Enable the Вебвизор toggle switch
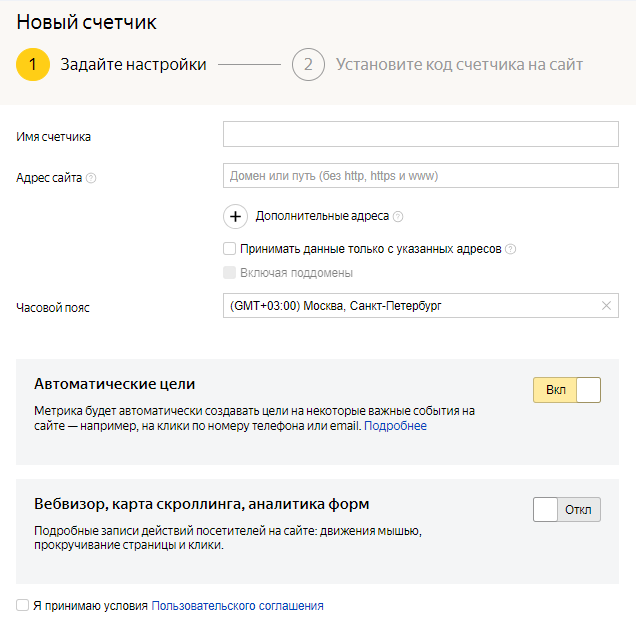 567,509
